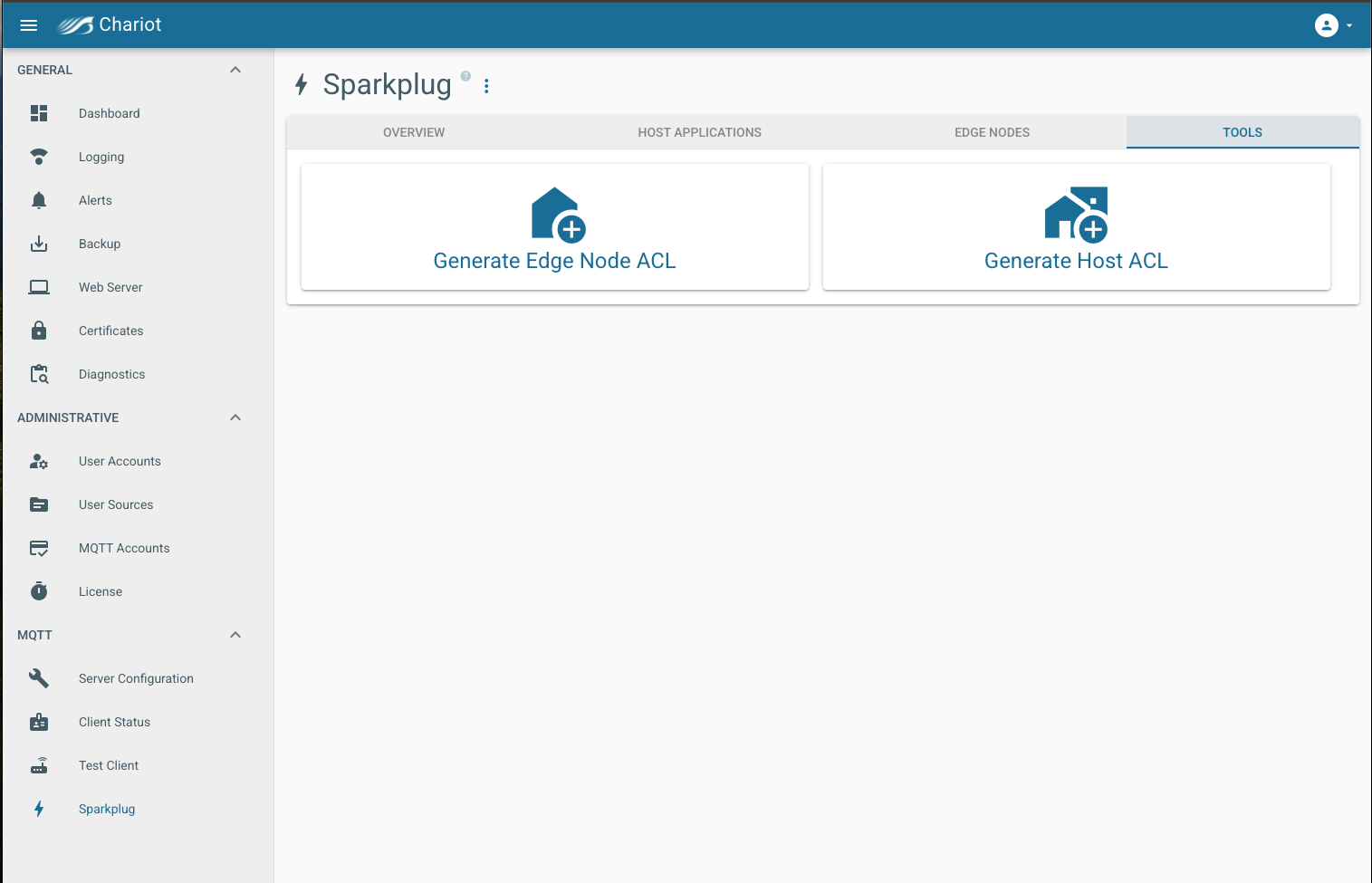Click the MQTT section heading

point(34,635)
